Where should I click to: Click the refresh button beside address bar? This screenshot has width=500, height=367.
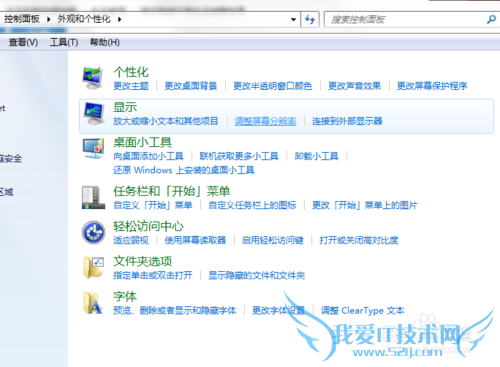pos(310,19)
